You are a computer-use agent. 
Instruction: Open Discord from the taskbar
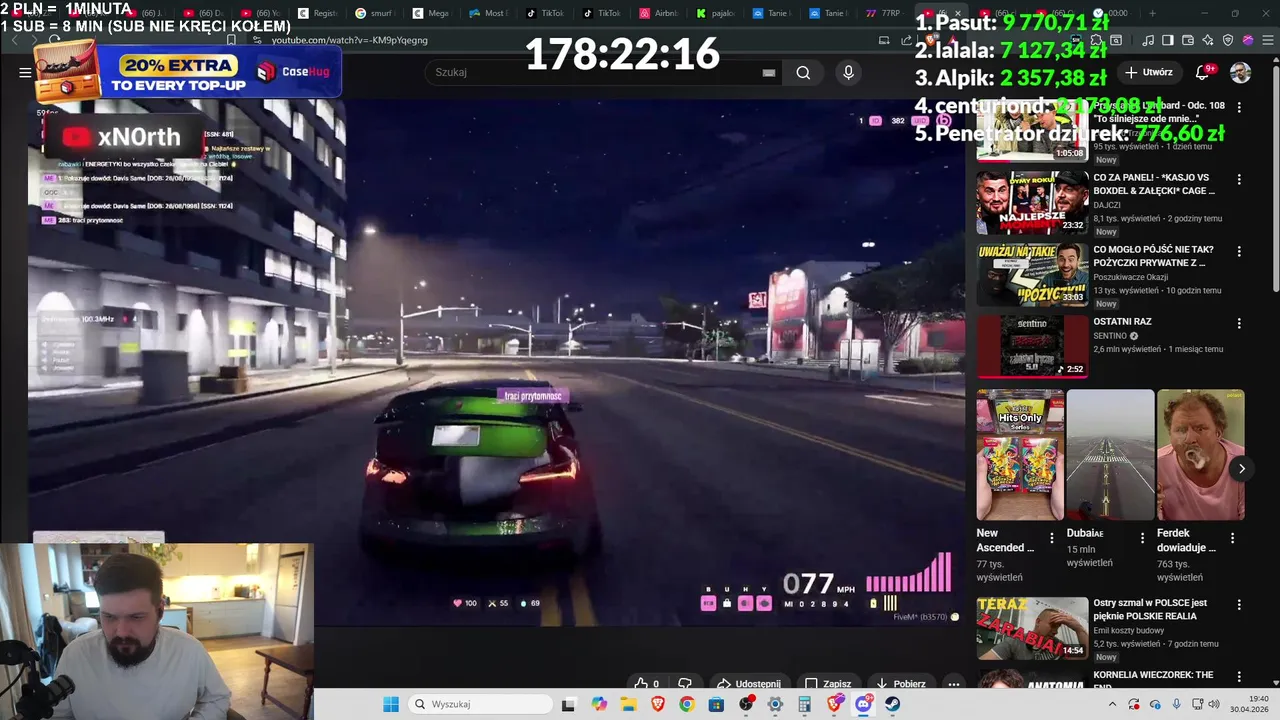tap(864, 704)
